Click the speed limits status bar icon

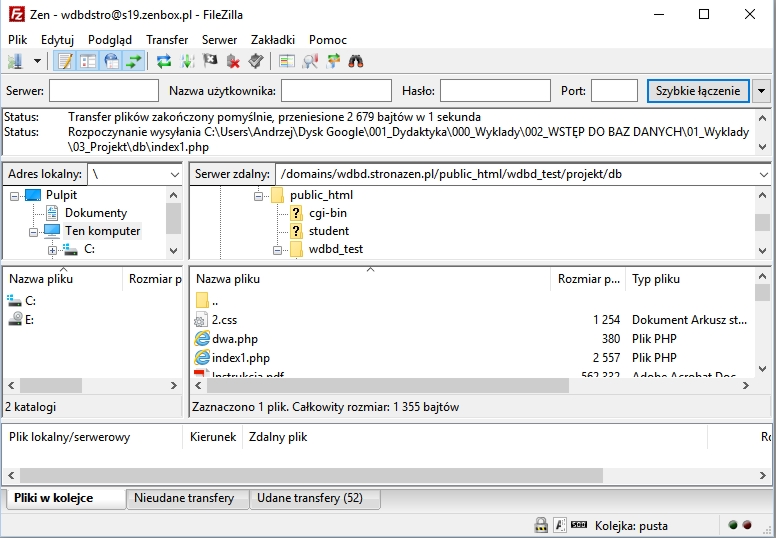[x=579, y=525]
